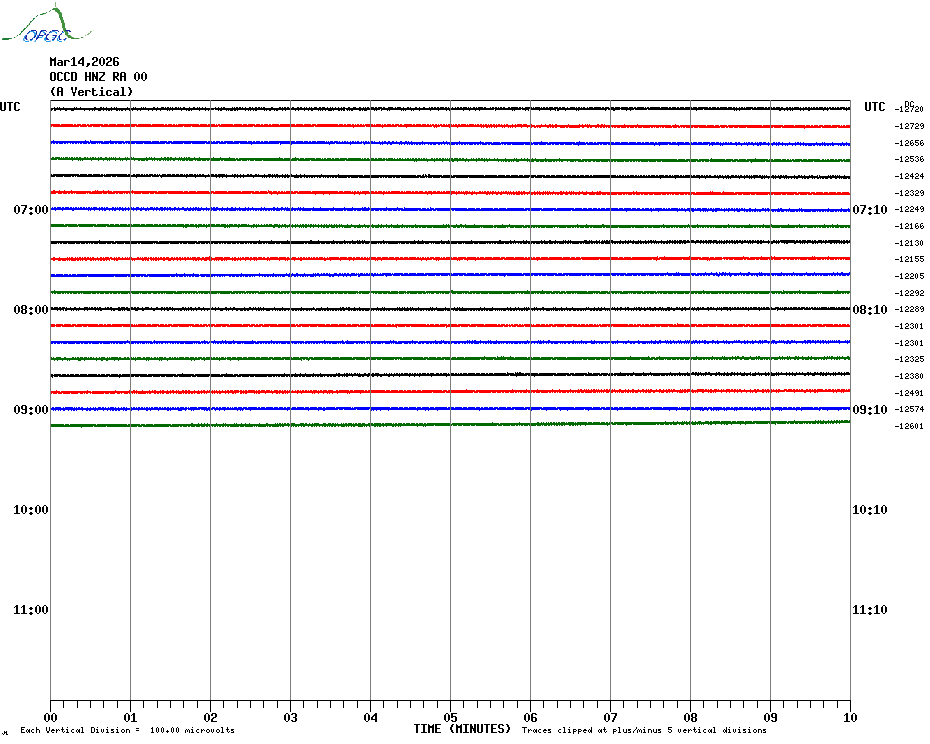Image resolution: width=930 pixels, height=744 pixels.
Task: Click the green and blue logo at top-left
Action: pos(36,26)
